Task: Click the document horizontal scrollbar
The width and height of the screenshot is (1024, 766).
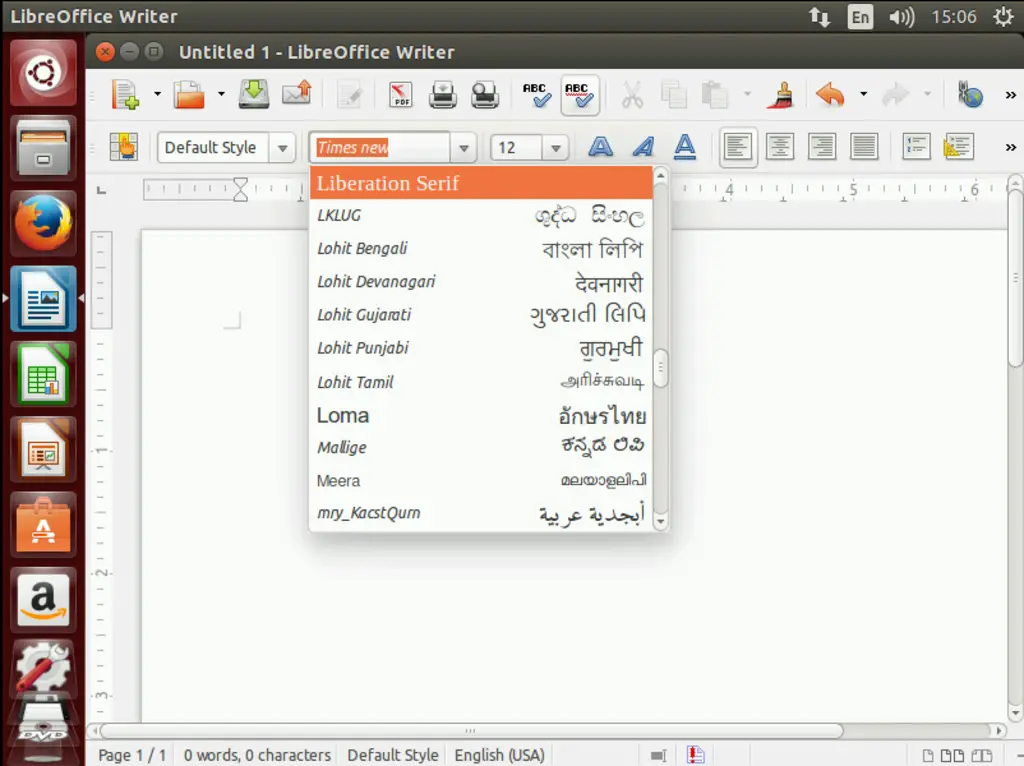Action: (x=472, y=730)
